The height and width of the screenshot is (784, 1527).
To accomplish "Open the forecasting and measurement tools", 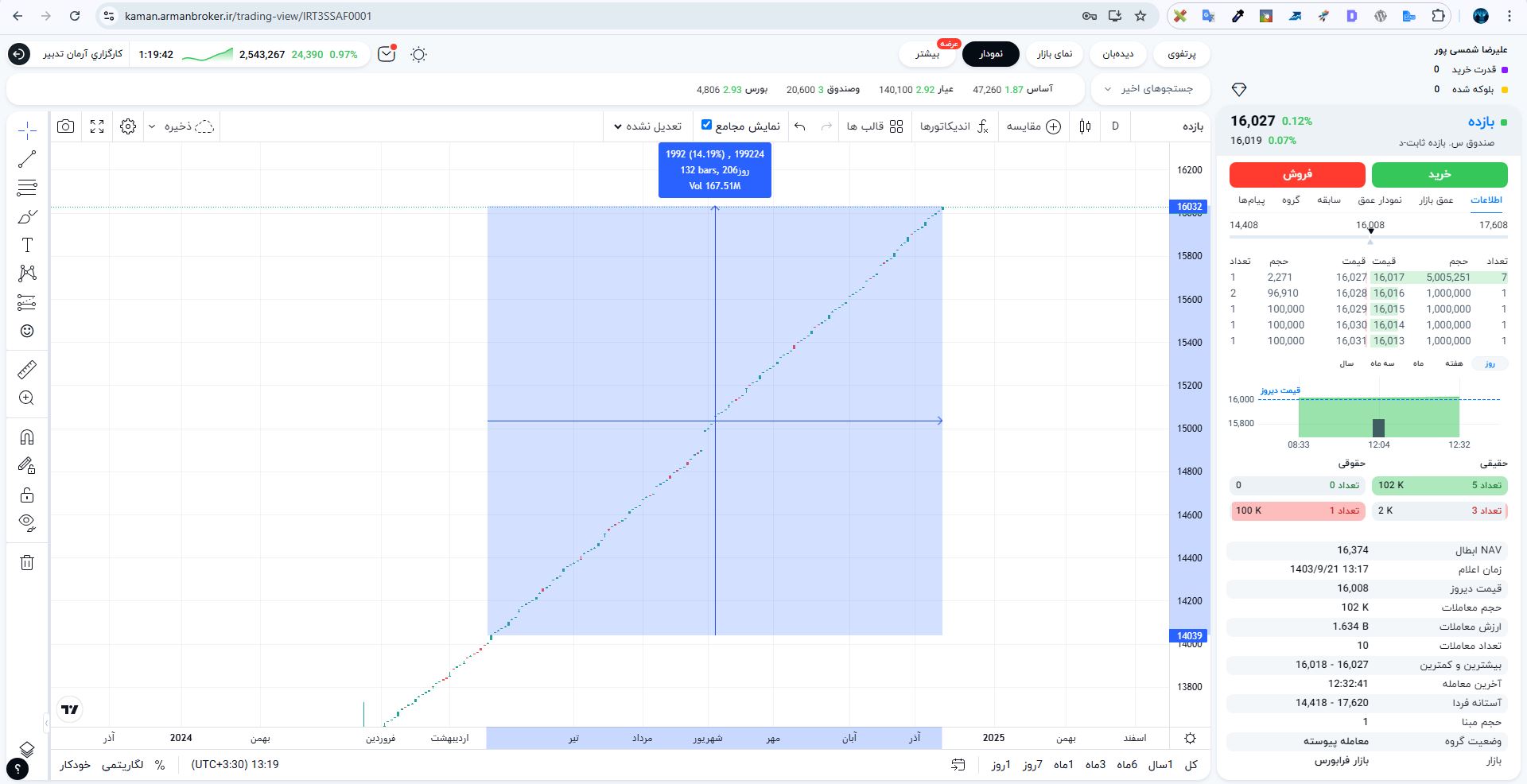I will [x=27, y=302].
